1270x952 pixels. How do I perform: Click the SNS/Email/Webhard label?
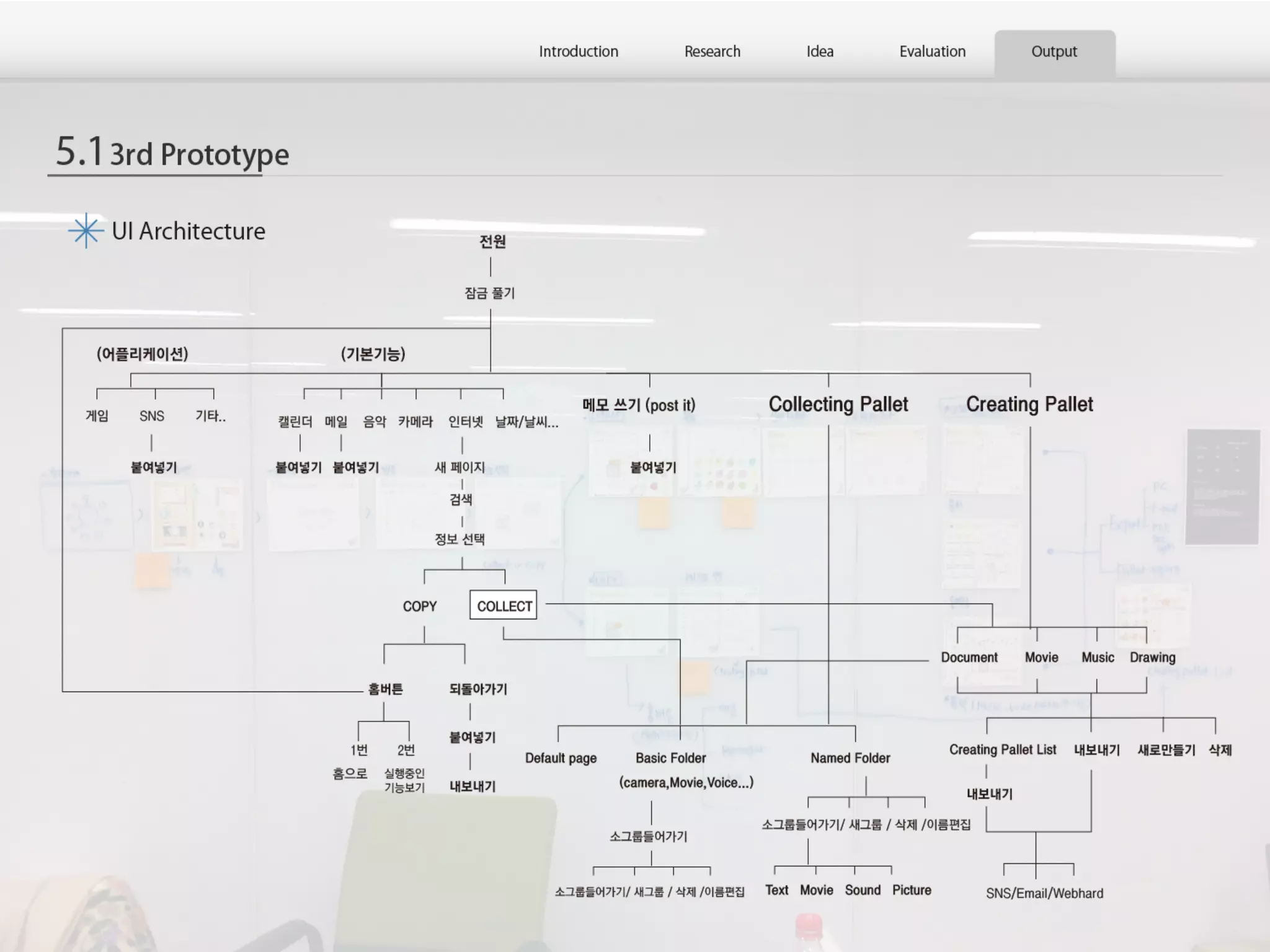[1044, 893]
